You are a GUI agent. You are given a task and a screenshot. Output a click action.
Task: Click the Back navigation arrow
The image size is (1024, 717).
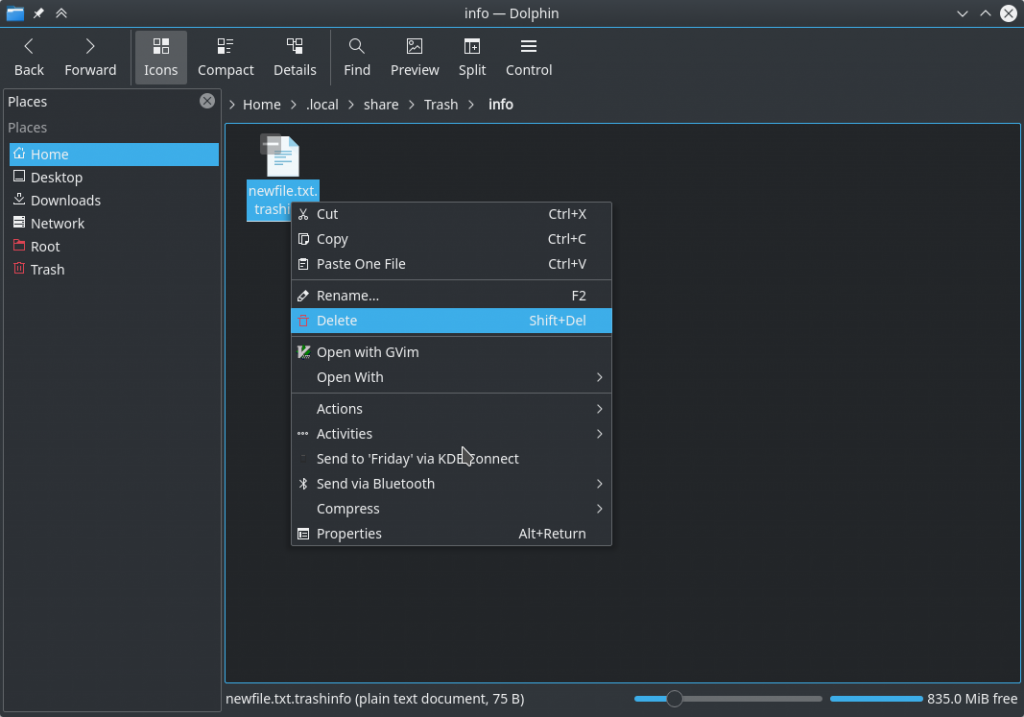point(29,57)
